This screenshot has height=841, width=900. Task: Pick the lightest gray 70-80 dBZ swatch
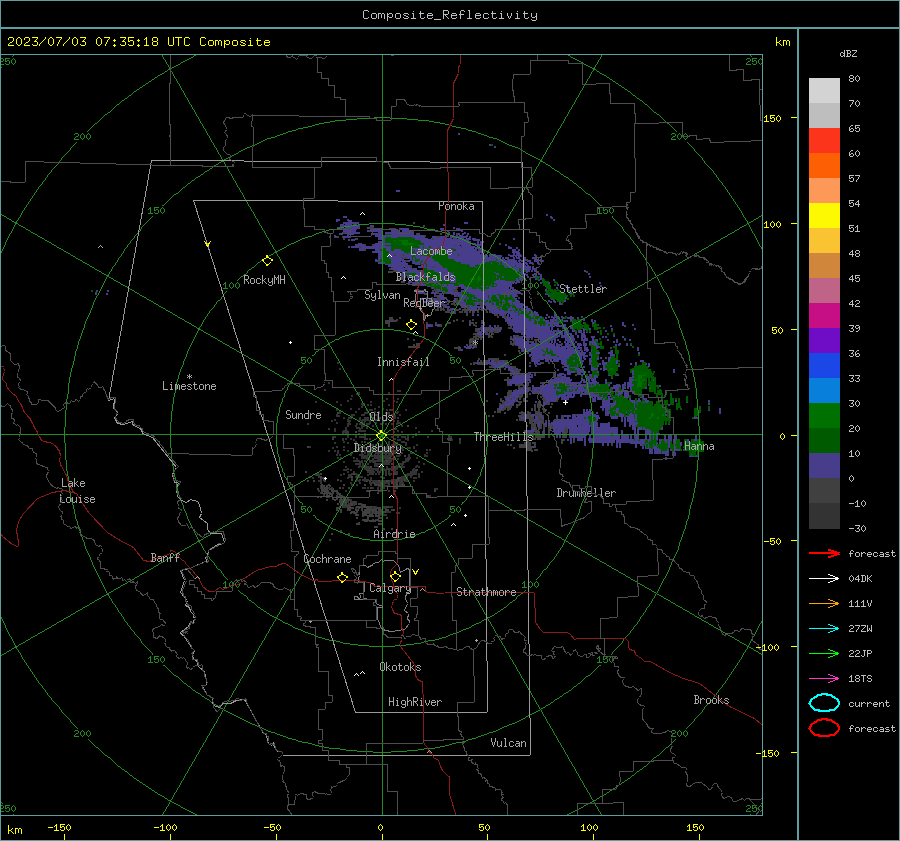pos(824,91)
